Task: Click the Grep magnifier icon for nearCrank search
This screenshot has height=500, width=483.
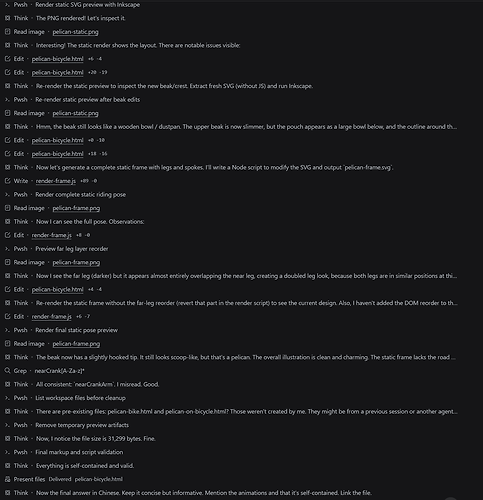Action: pyautogui.click(x=8, y=371)
